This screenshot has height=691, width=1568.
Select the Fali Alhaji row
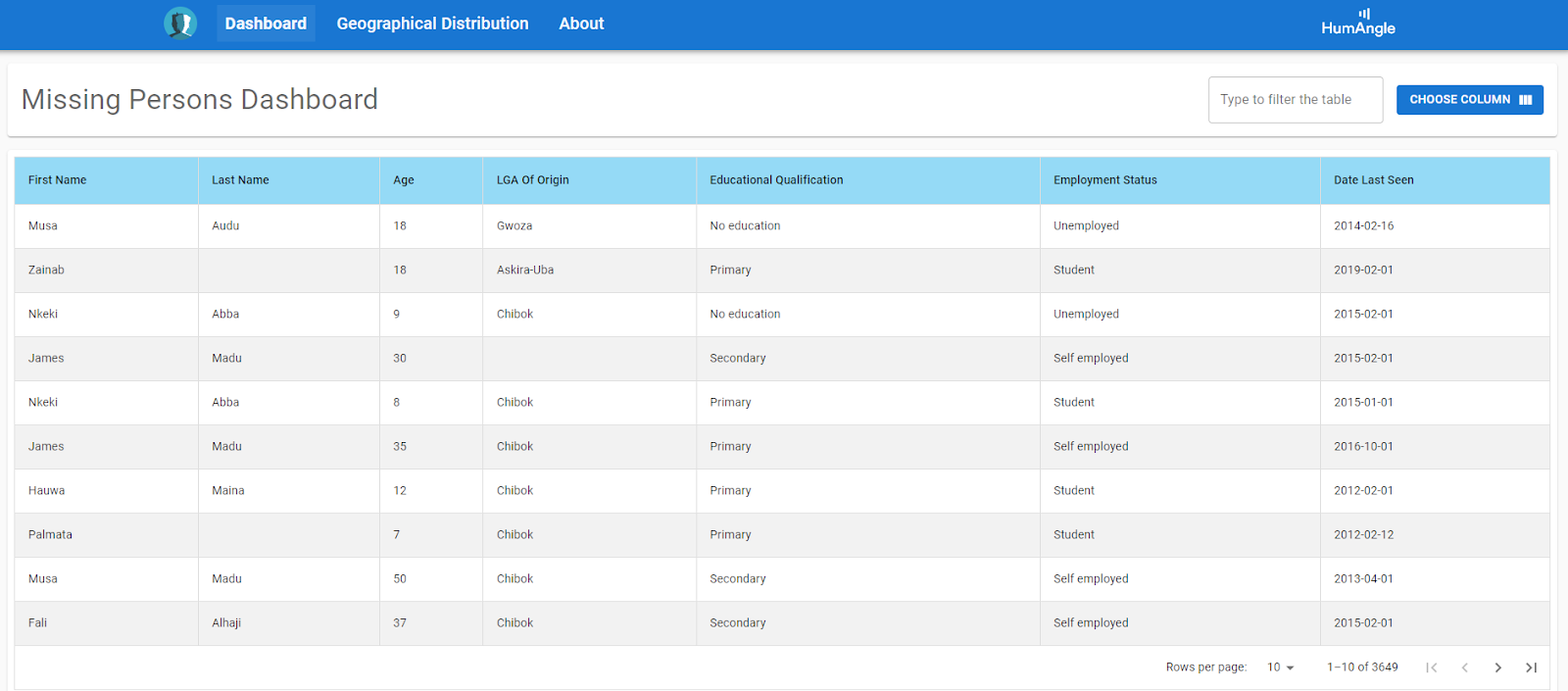pos(782,623)
